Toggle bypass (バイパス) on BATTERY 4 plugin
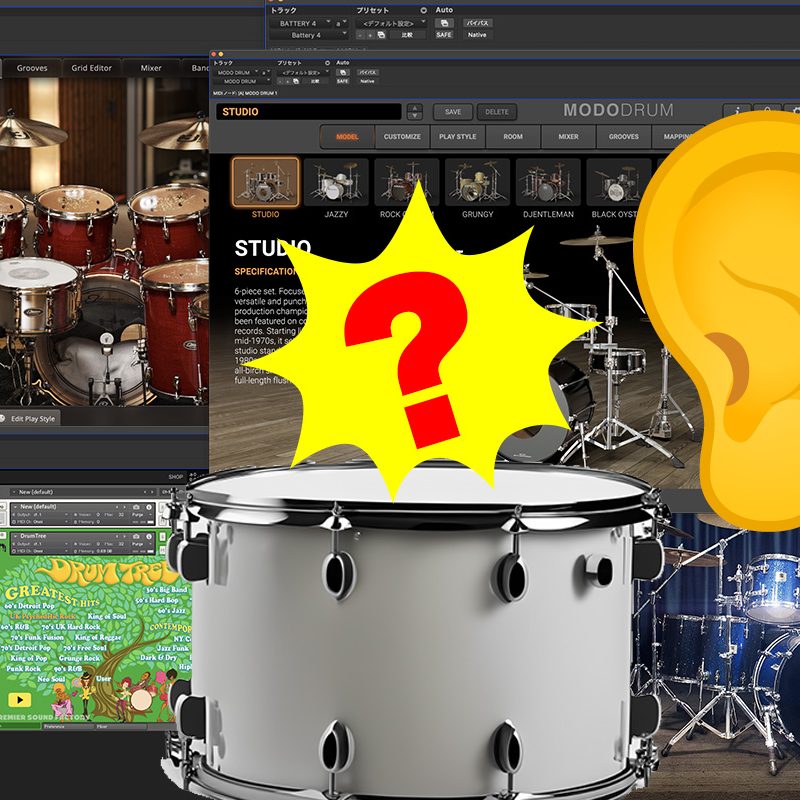Screen dimensions: 800x800 479,22
